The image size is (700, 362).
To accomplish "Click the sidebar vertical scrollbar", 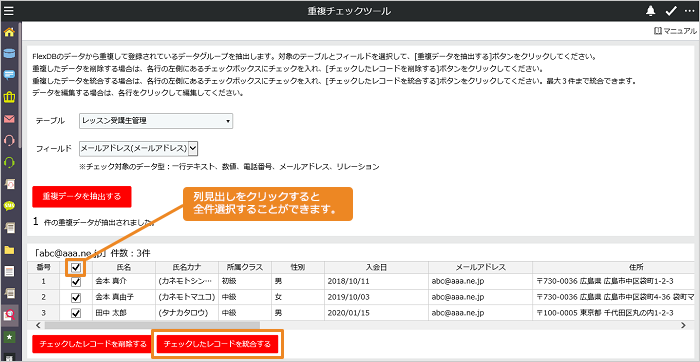I will point(20,85).
